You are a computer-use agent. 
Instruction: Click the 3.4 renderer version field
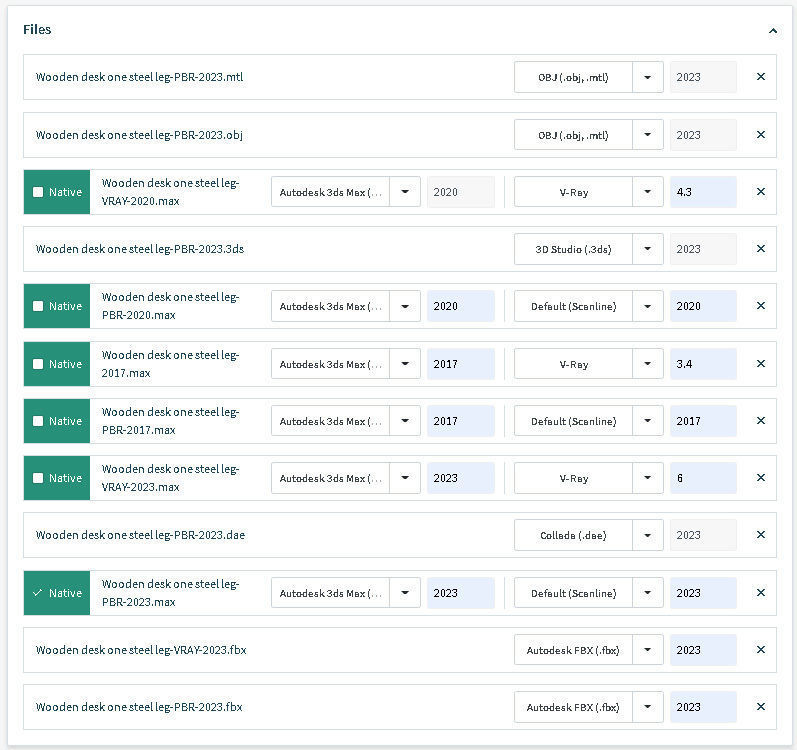[703, 364]
